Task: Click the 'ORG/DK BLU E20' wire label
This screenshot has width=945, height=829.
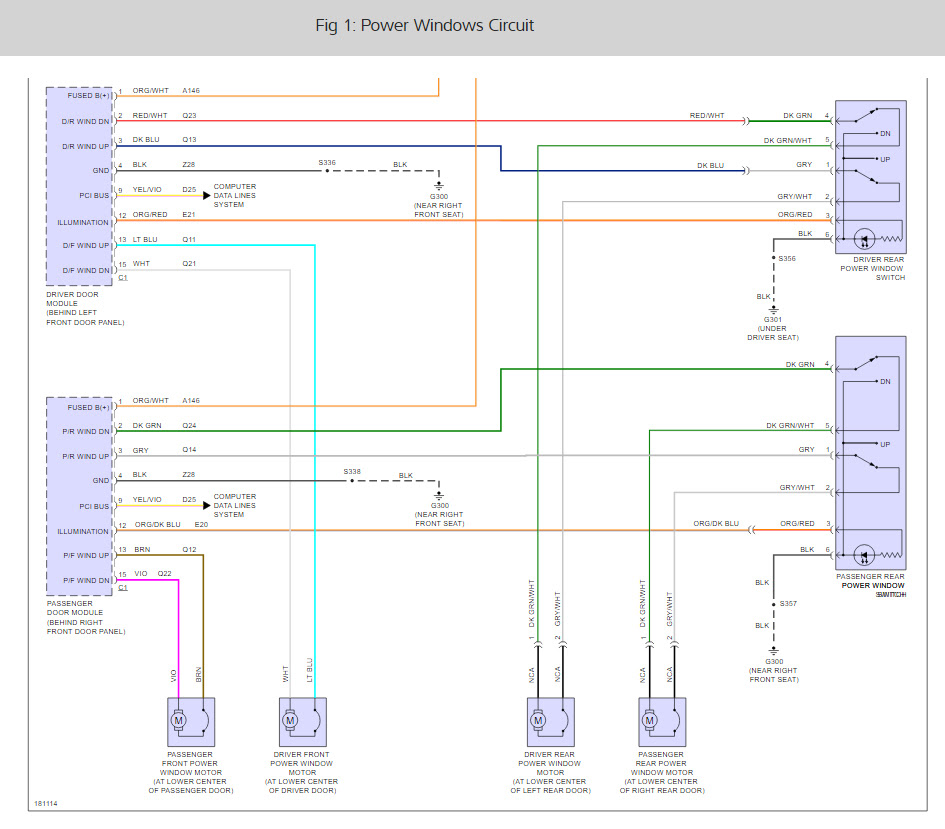Action: (x=171, y=525)
